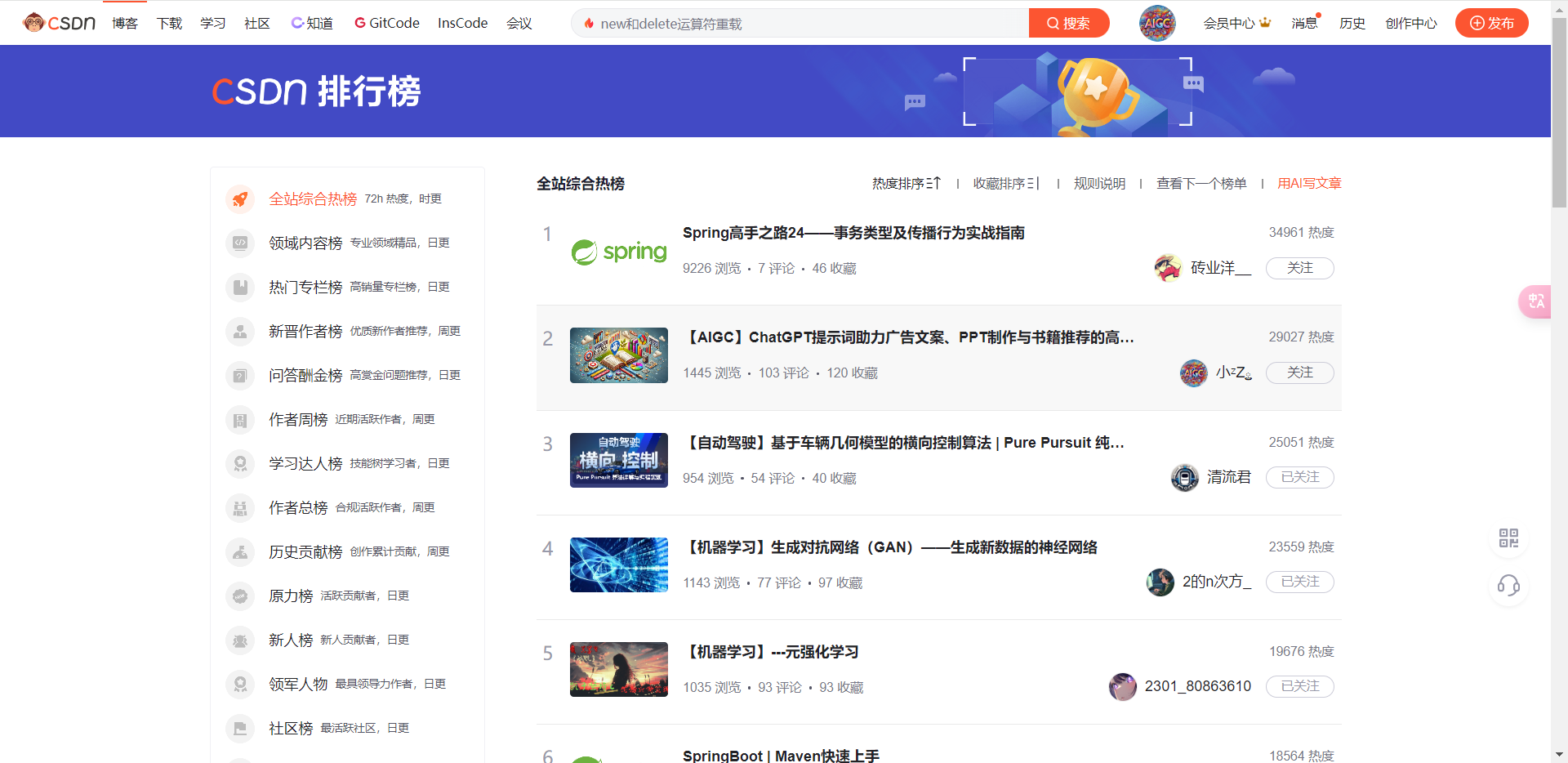The width and height of the screenshot is (1568, 763).
Task: Click the person icon beside 新晋作者榜
Action: coord(240,331)
